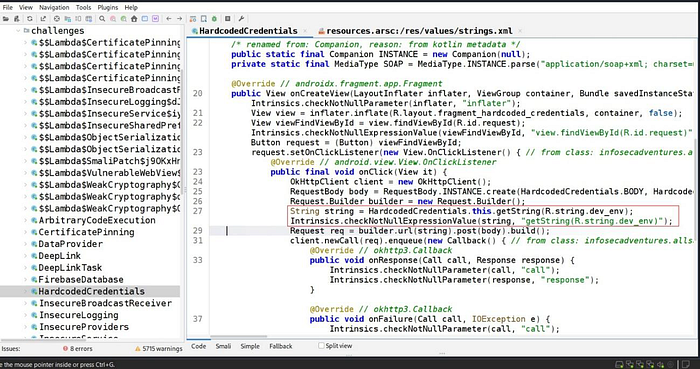Viewport: 700px width, 369px height.
Task: Click the warnings triangle icon
Action: [x=138, y=348]
